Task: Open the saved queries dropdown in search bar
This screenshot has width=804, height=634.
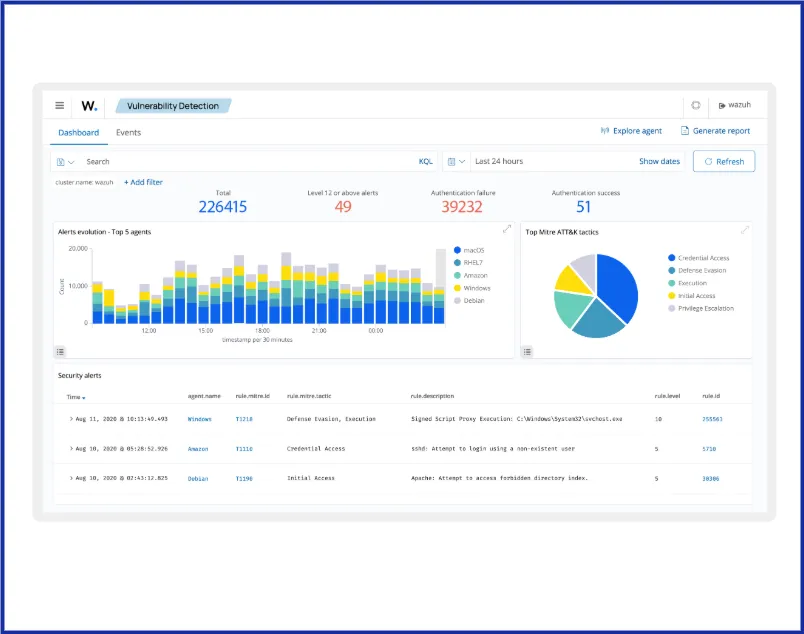Action: click(x=66, y=161)
